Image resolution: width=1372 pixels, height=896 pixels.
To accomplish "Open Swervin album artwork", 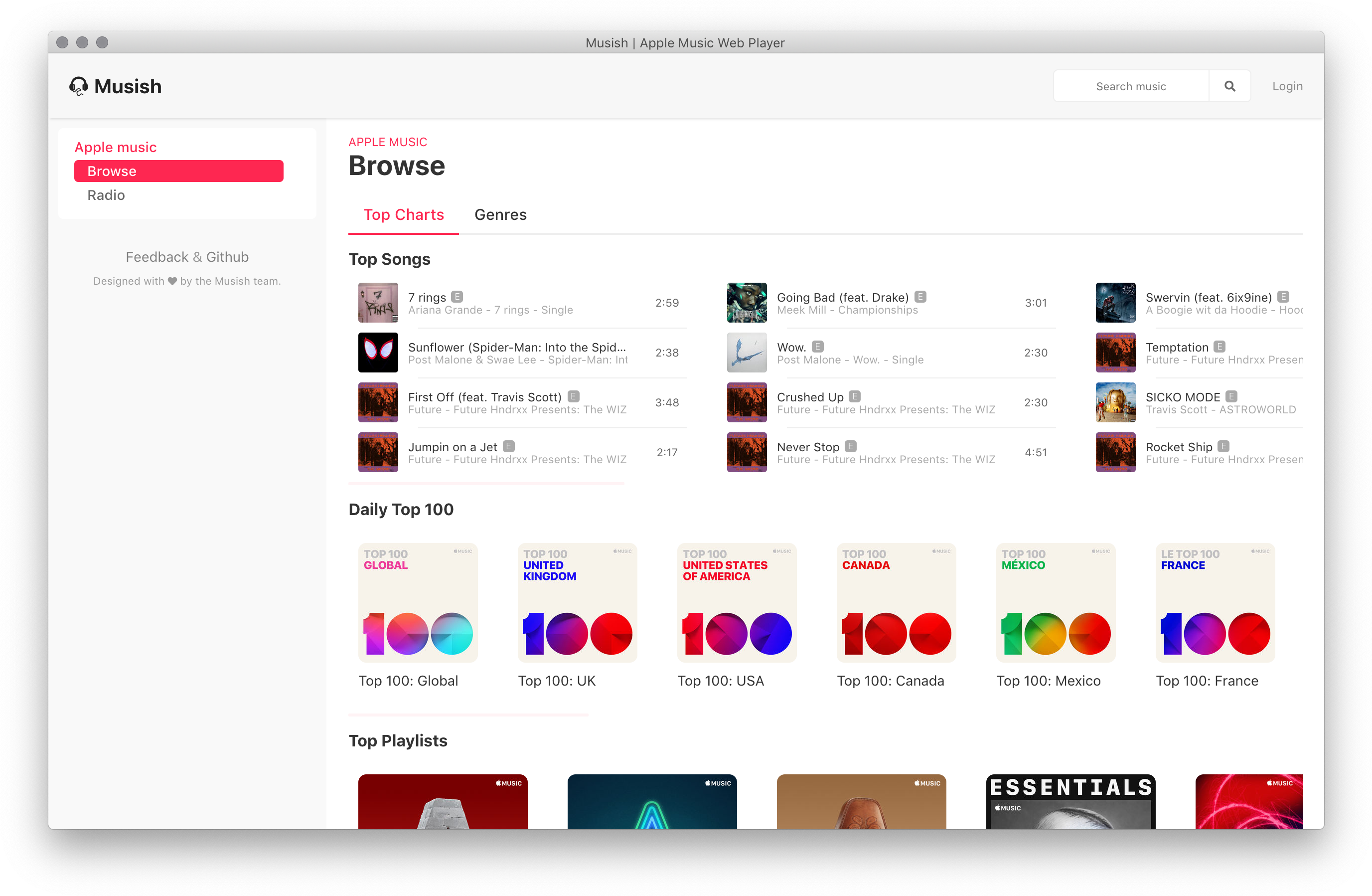I will [1115, 303].
